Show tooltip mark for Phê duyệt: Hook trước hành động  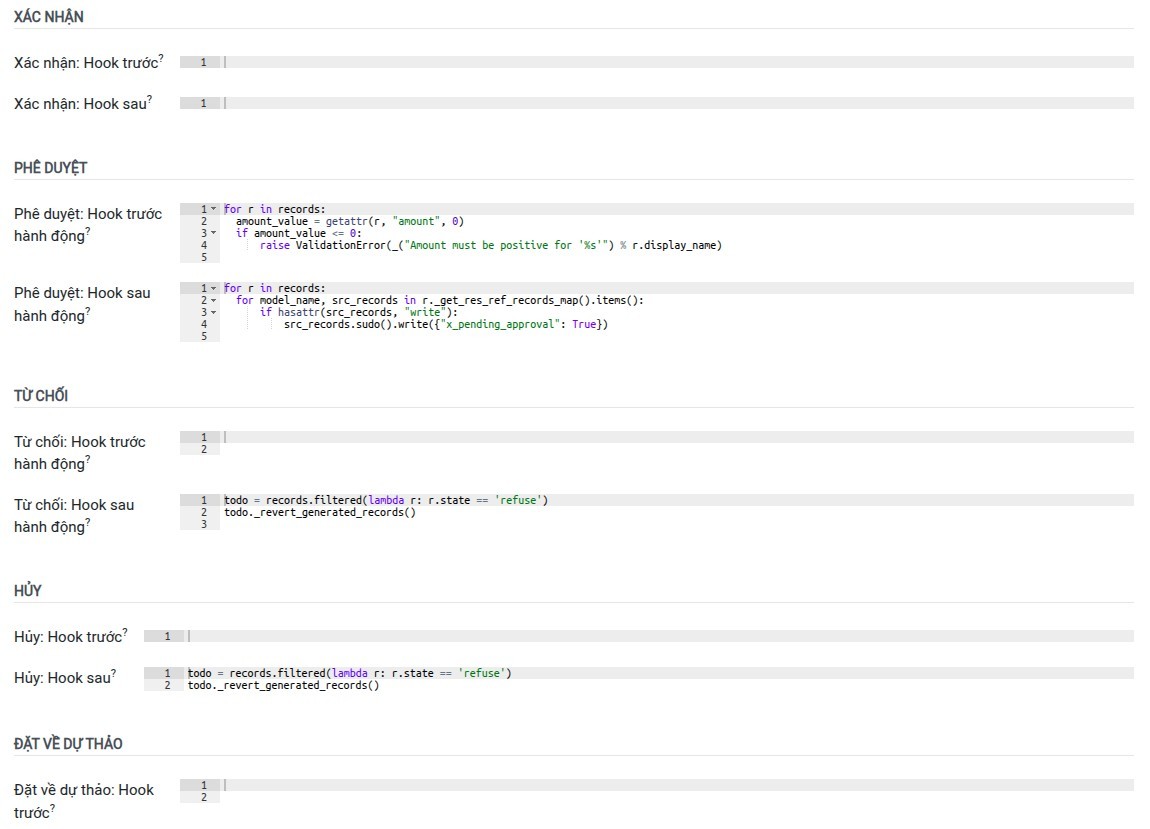(x=88, y=230)
